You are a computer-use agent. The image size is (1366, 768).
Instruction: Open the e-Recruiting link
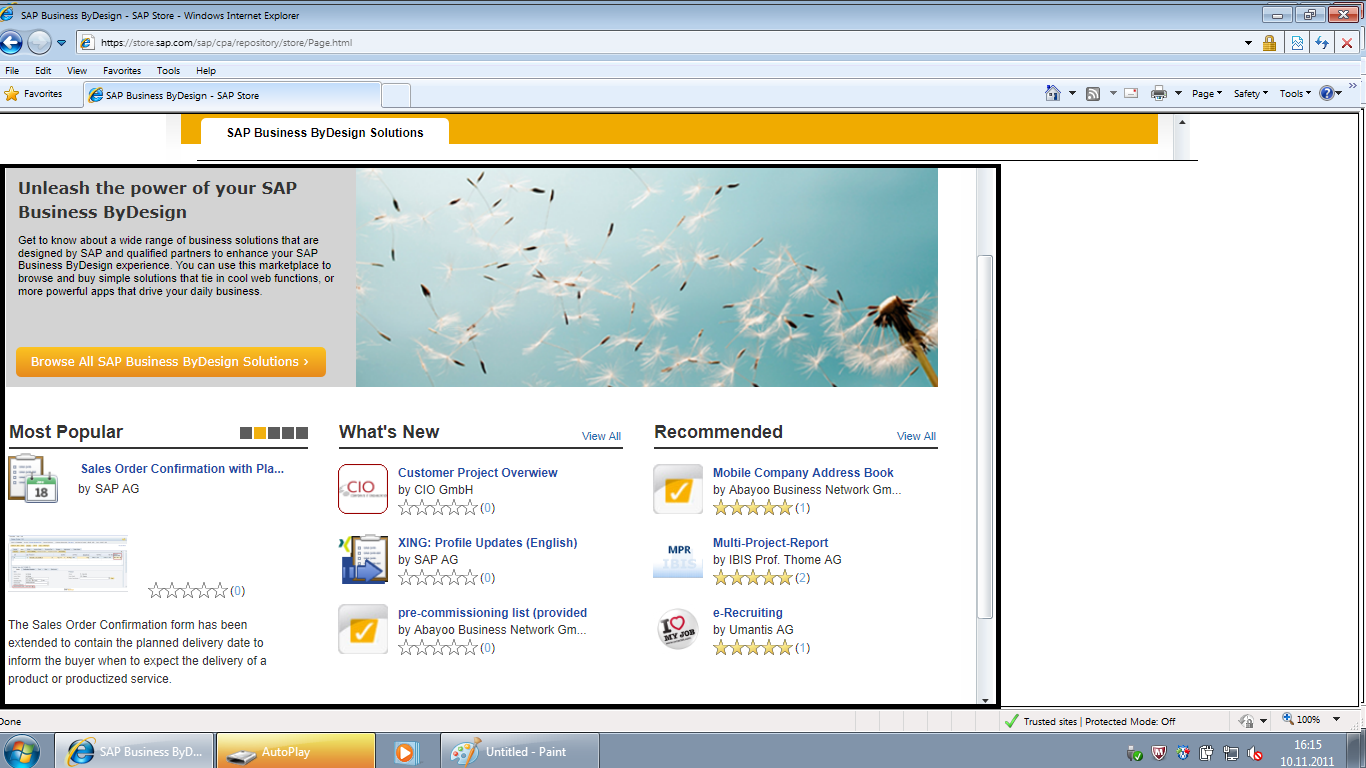pyautogui.click(x=747, y=613)
